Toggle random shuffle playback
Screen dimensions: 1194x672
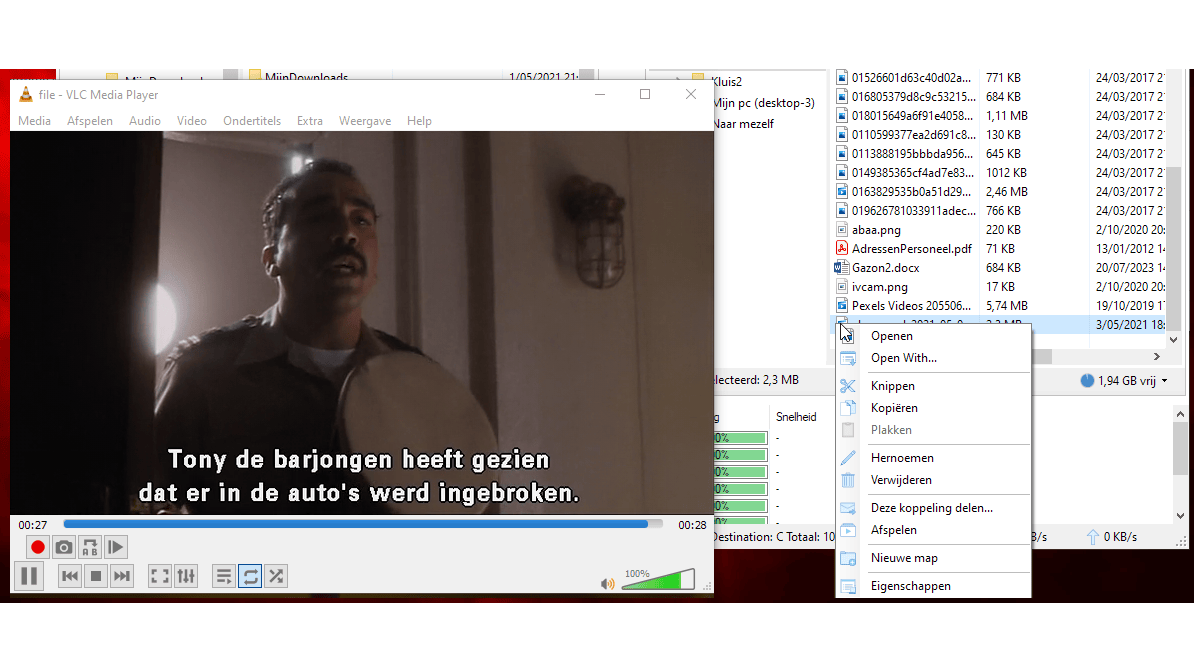coord(276,576)
